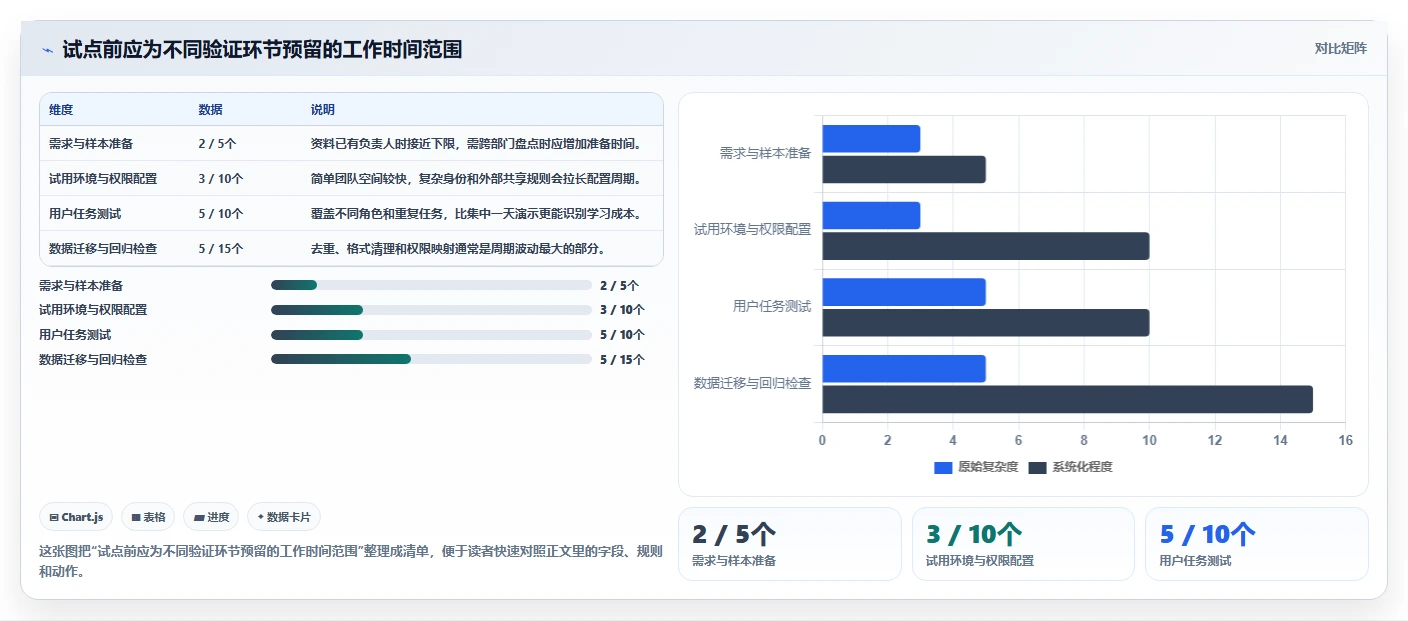Click the panel title 试点前应为不同验证环节预留的工作时间范围
1408x621 pixels.
point(262,50)
